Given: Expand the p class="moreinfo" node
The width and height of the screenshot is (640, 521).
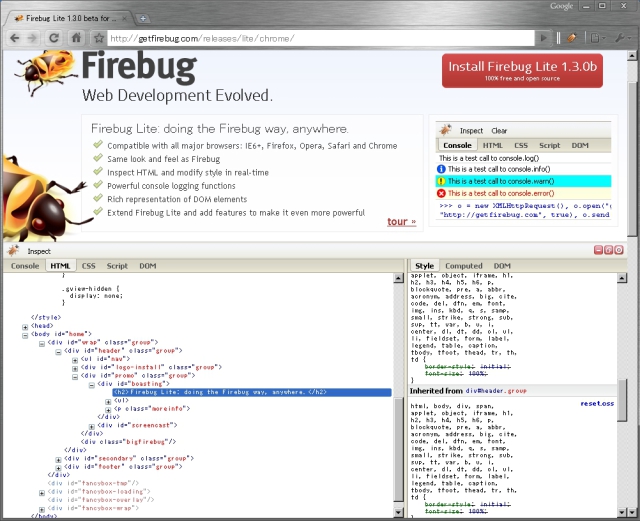Looking at the screenshot, I should [x=108, y=410].
